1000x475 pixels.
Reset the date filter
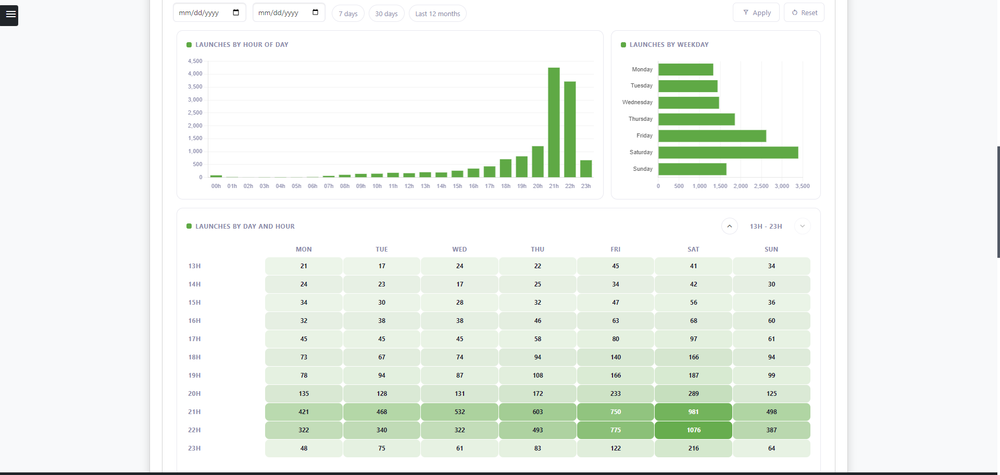click(804, 13)
